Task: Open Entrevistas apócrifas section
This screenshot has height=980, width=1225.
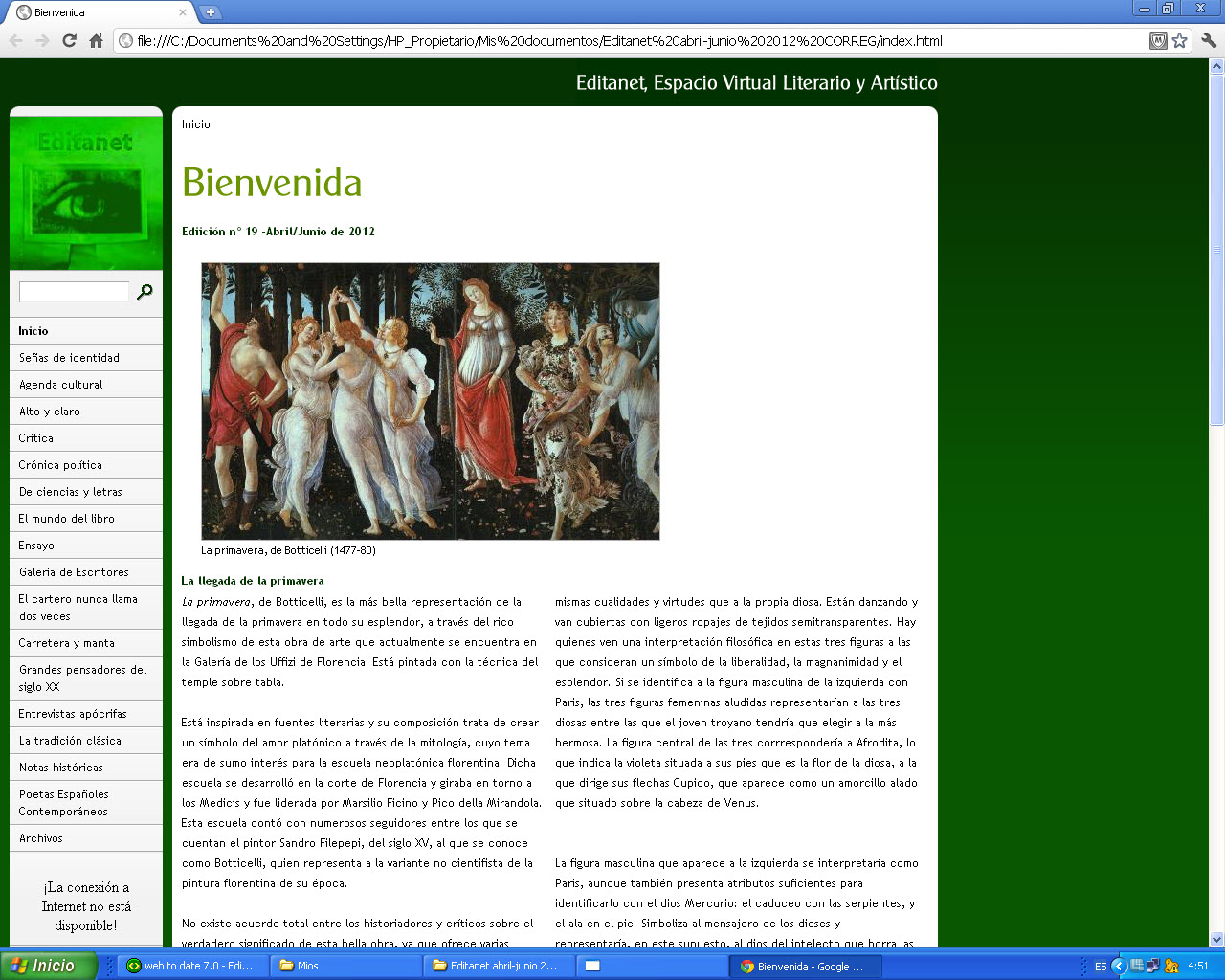Action: (x=86, y=714)
